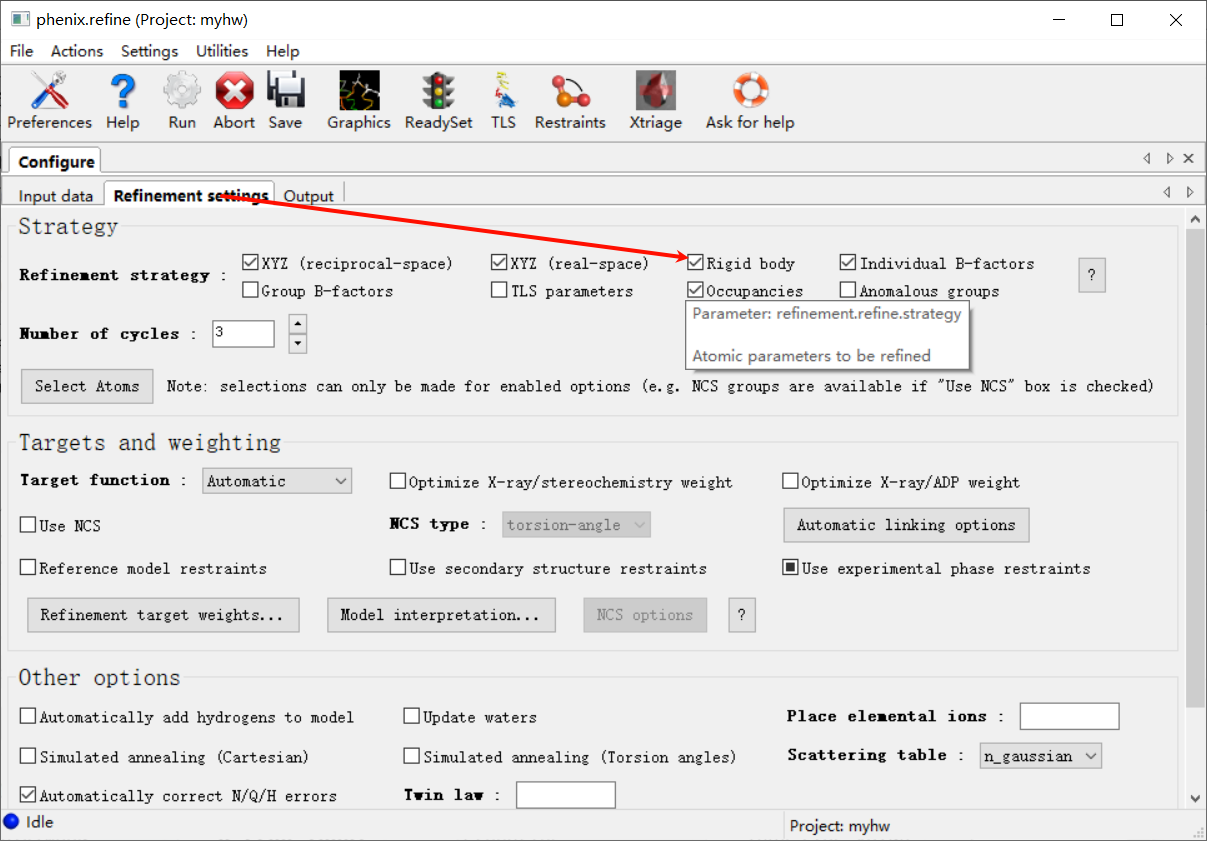Toggle Use experimental phase restraints
The width and height of the screenshot is (1207, 841).
[x=791, y=568]
